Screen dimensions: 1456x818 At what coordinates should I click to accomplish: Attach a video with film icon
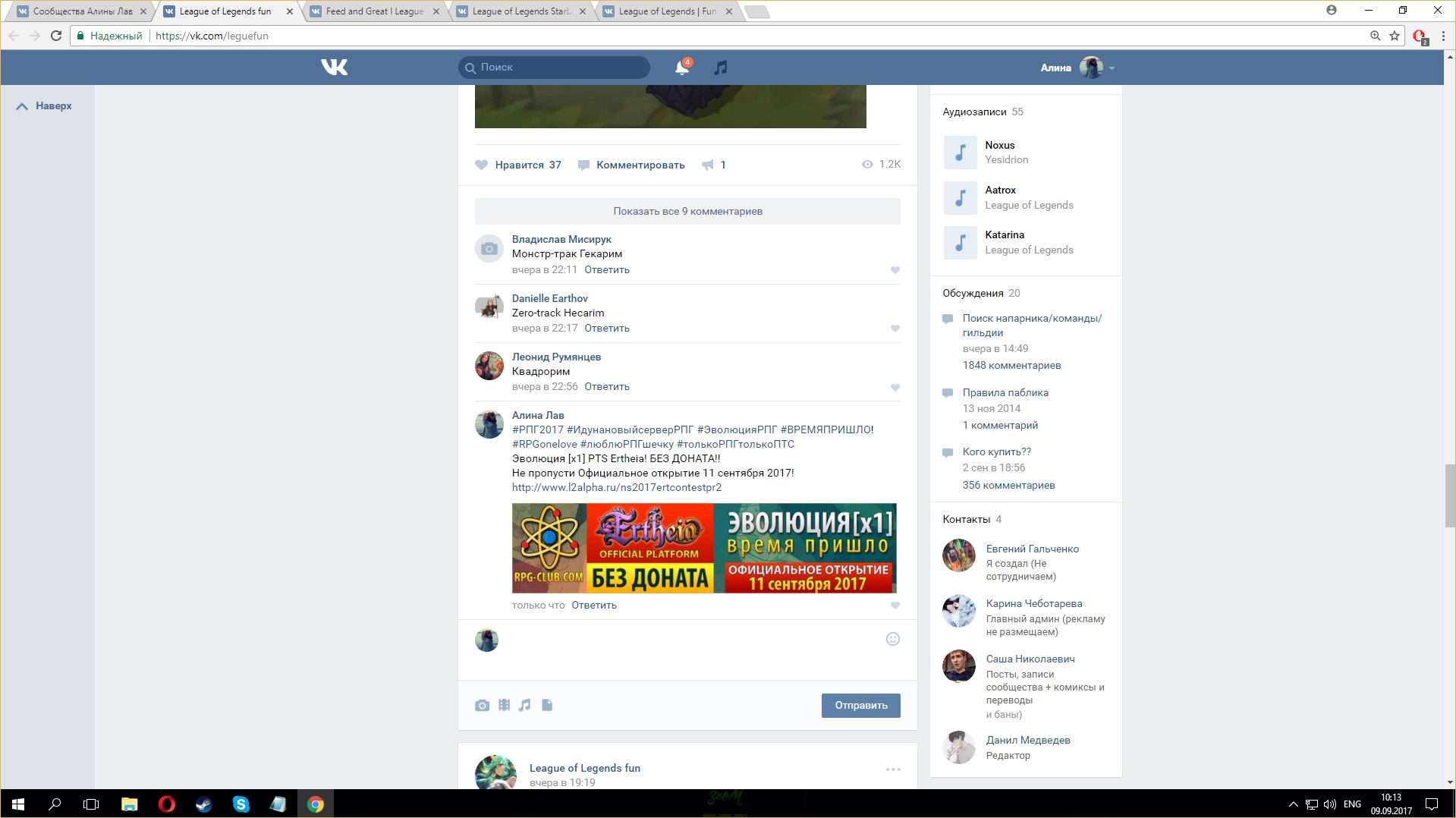[504, 706]
